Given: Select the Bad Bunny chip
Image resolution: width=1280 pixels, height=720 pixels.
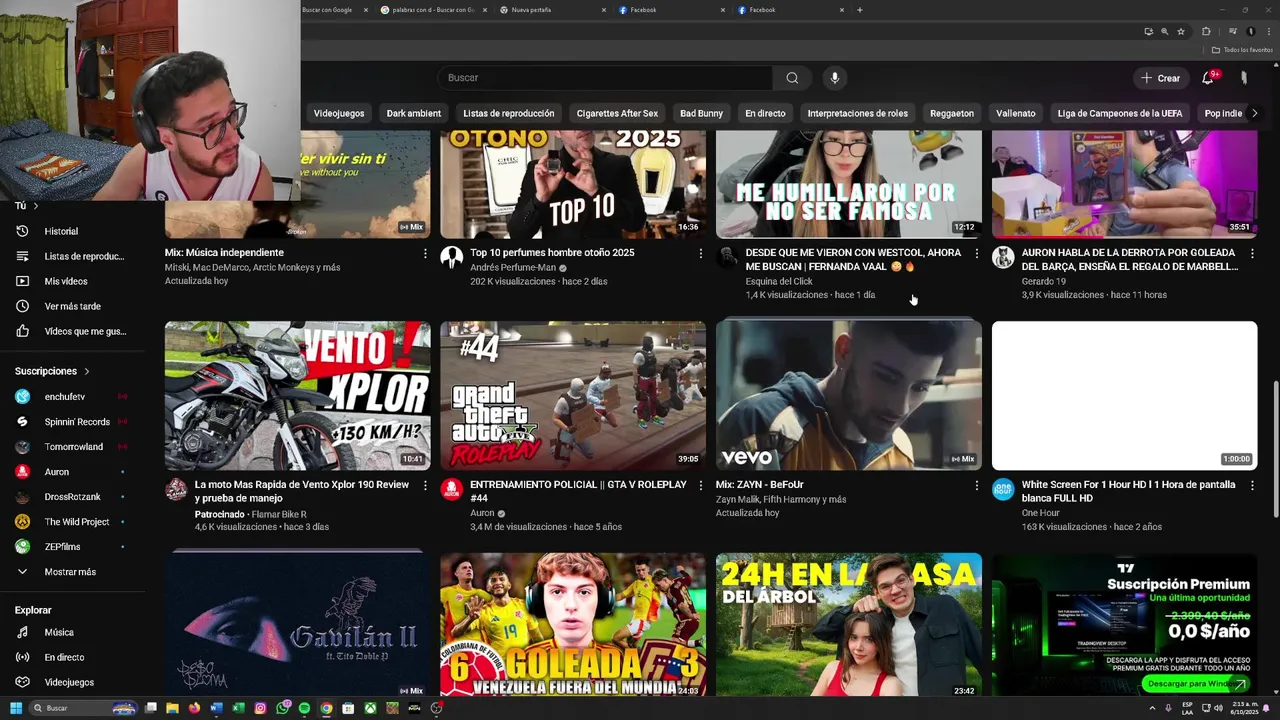Looking at the screenshot, I should 701,113.
